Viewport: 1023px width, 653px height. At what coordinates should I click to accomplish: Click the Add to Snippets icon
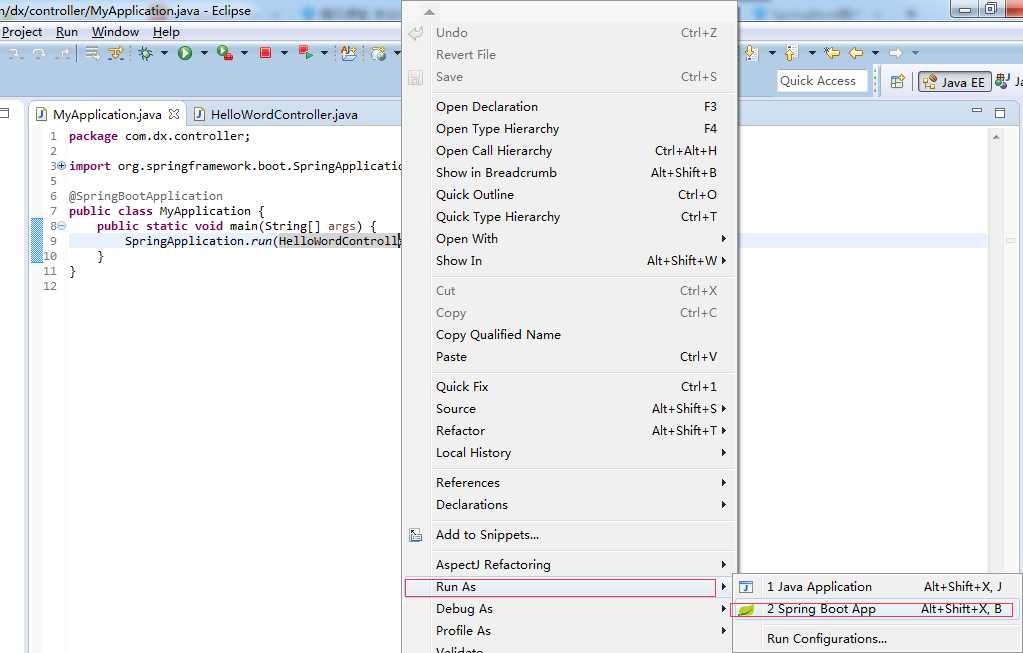[416, 535]
